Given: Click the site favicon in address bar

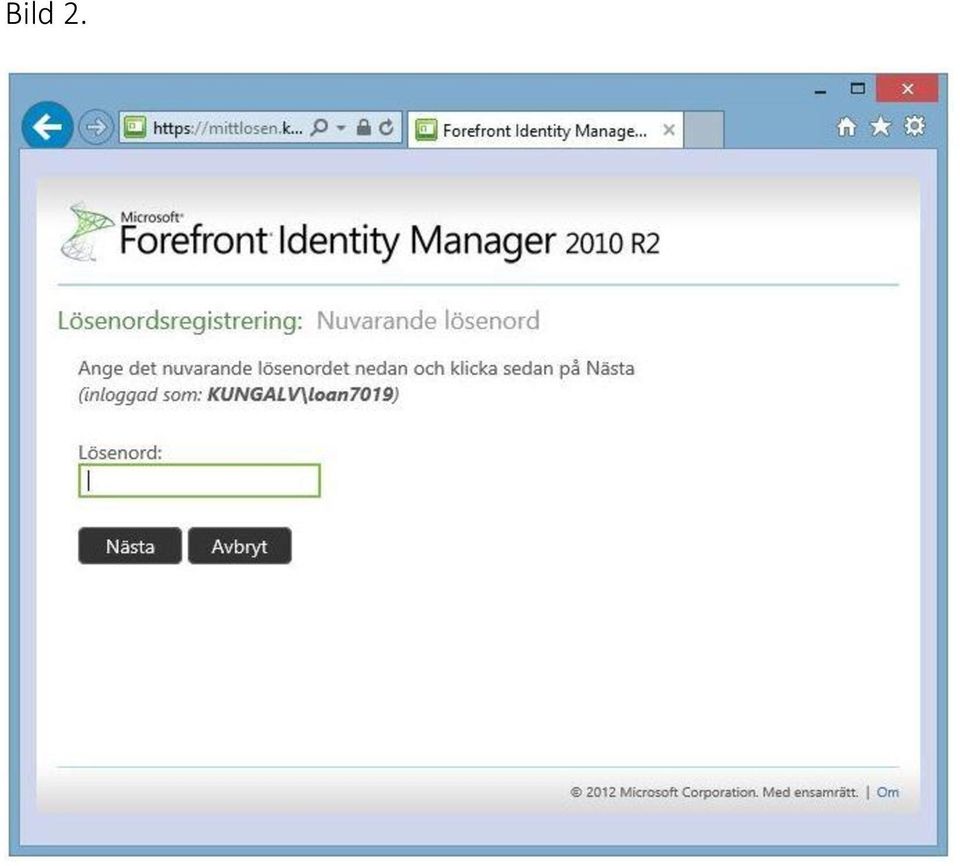Looking at the screenshot, I should point(135,127).
